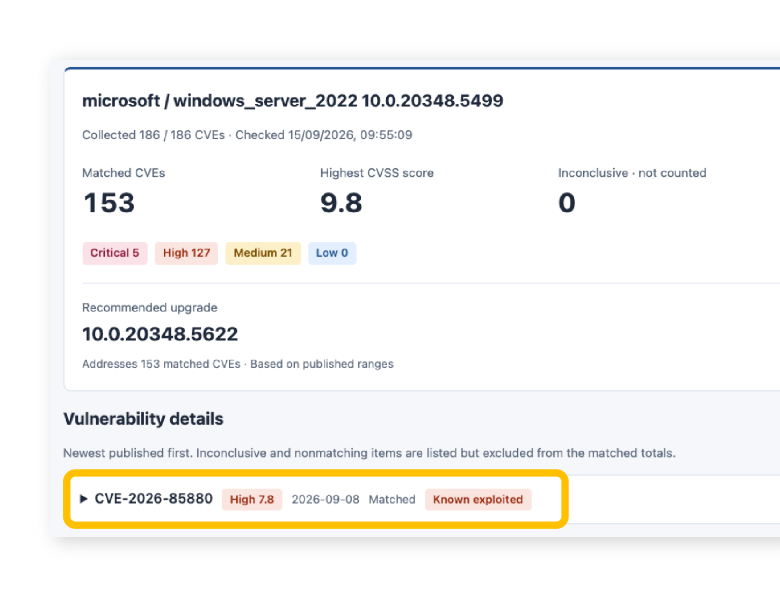This screenshot has height=600, width=780.
Task: Click the Matched CVEs value 153
Action: 109,203
